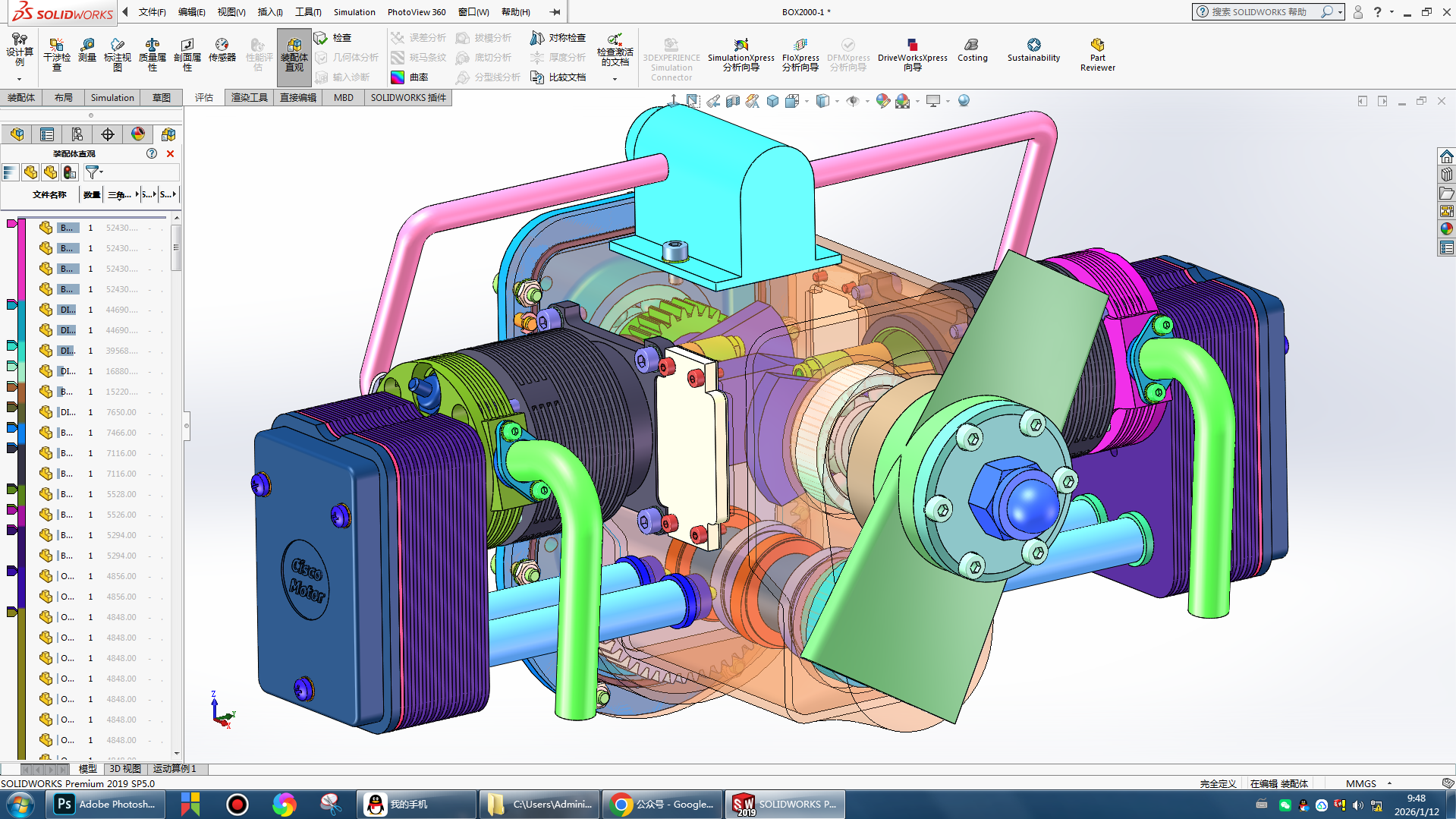
Task: Open DimXpertManager crosshair panel tab
Action: click(108, 134)
